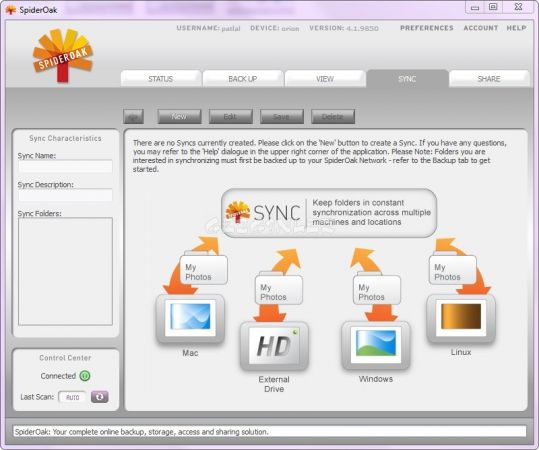The width and height of the screenshot is (539, 450).
Task: Click the 'VERSION: 4.1.9850' text
Action: point(344,28)
